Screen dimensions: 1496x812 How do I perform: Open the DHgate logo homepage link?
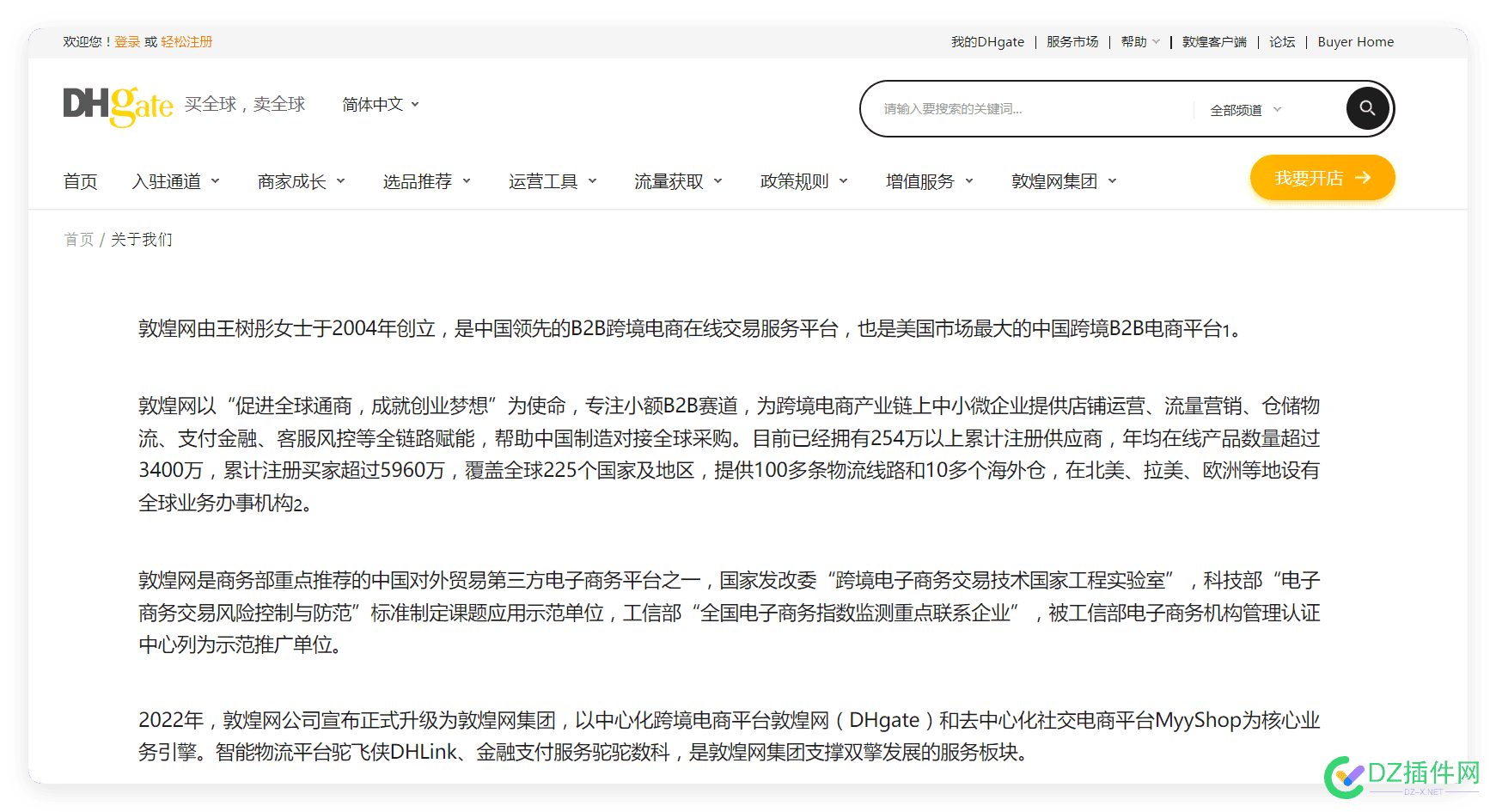(x=118, y=106)
